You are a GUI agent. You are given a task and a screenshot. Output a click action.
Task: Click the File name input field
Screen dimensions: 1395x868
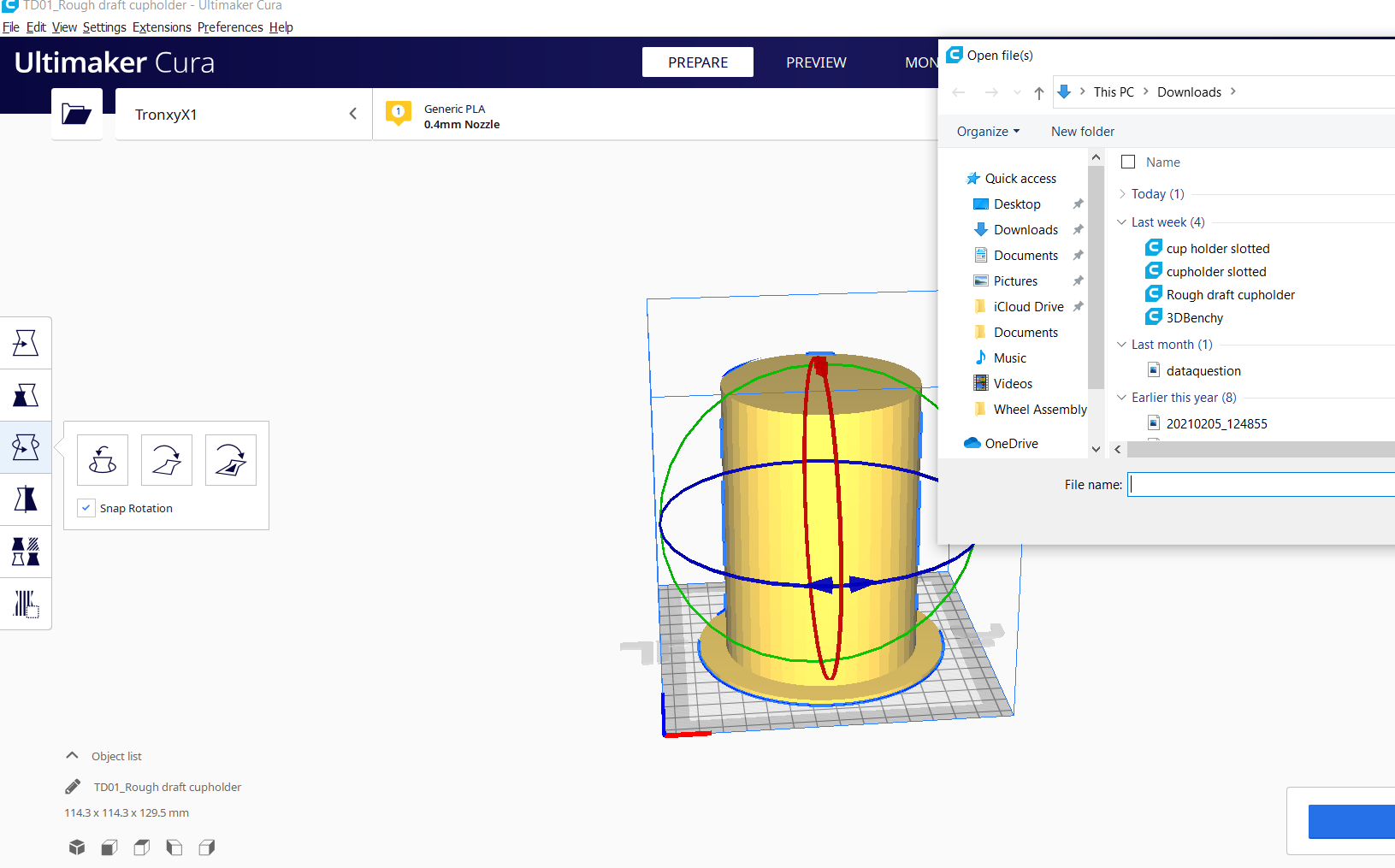point(1262,485)
